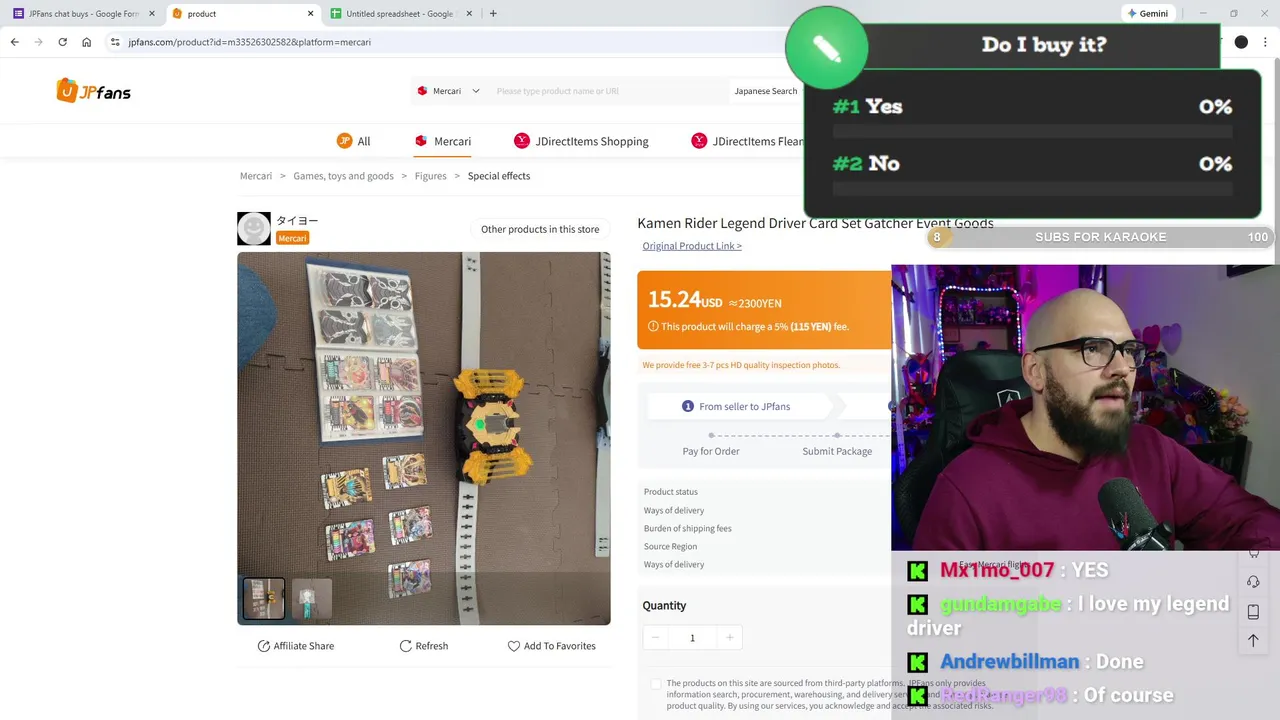Click the address bar URL

[249, 42]
